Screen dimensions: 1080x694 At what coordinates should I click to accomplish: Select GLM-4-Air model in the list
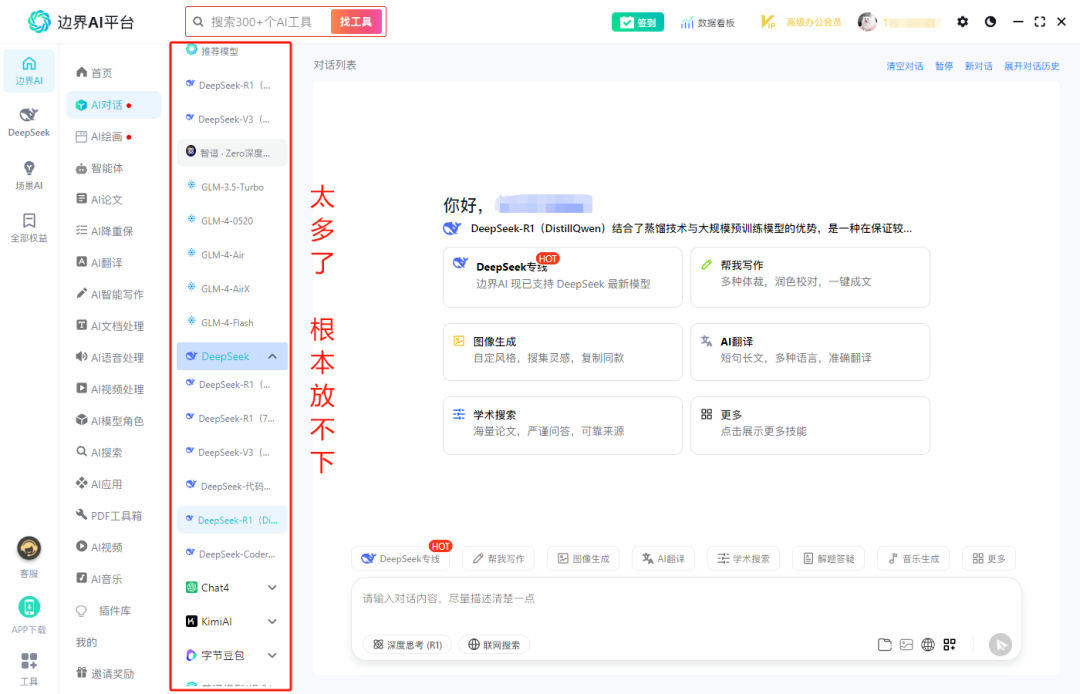[222, 255]
